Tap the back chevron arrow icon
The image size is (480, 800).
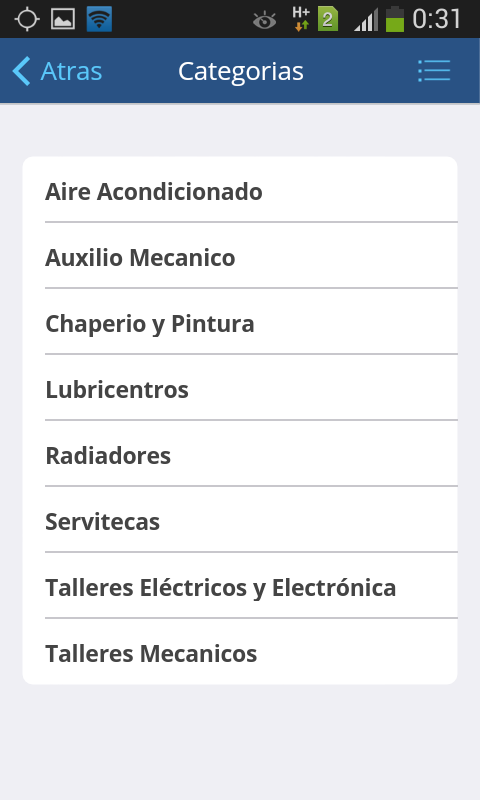[x=21, y=71]
